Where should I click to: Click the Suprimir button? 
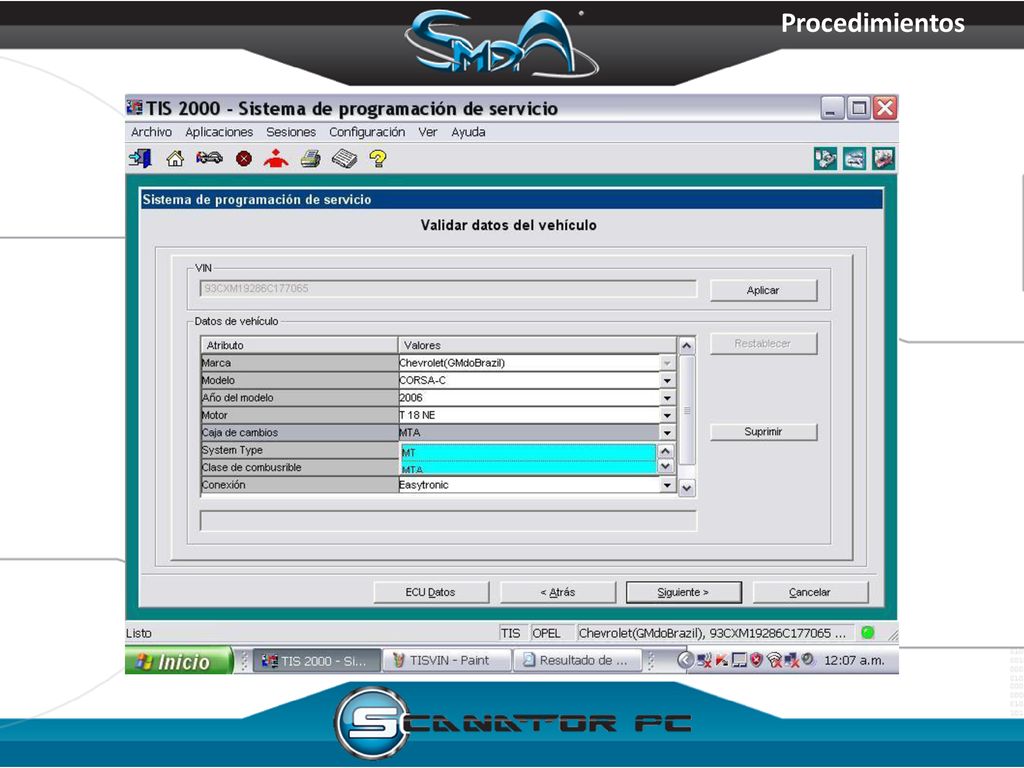coord(763,432)
